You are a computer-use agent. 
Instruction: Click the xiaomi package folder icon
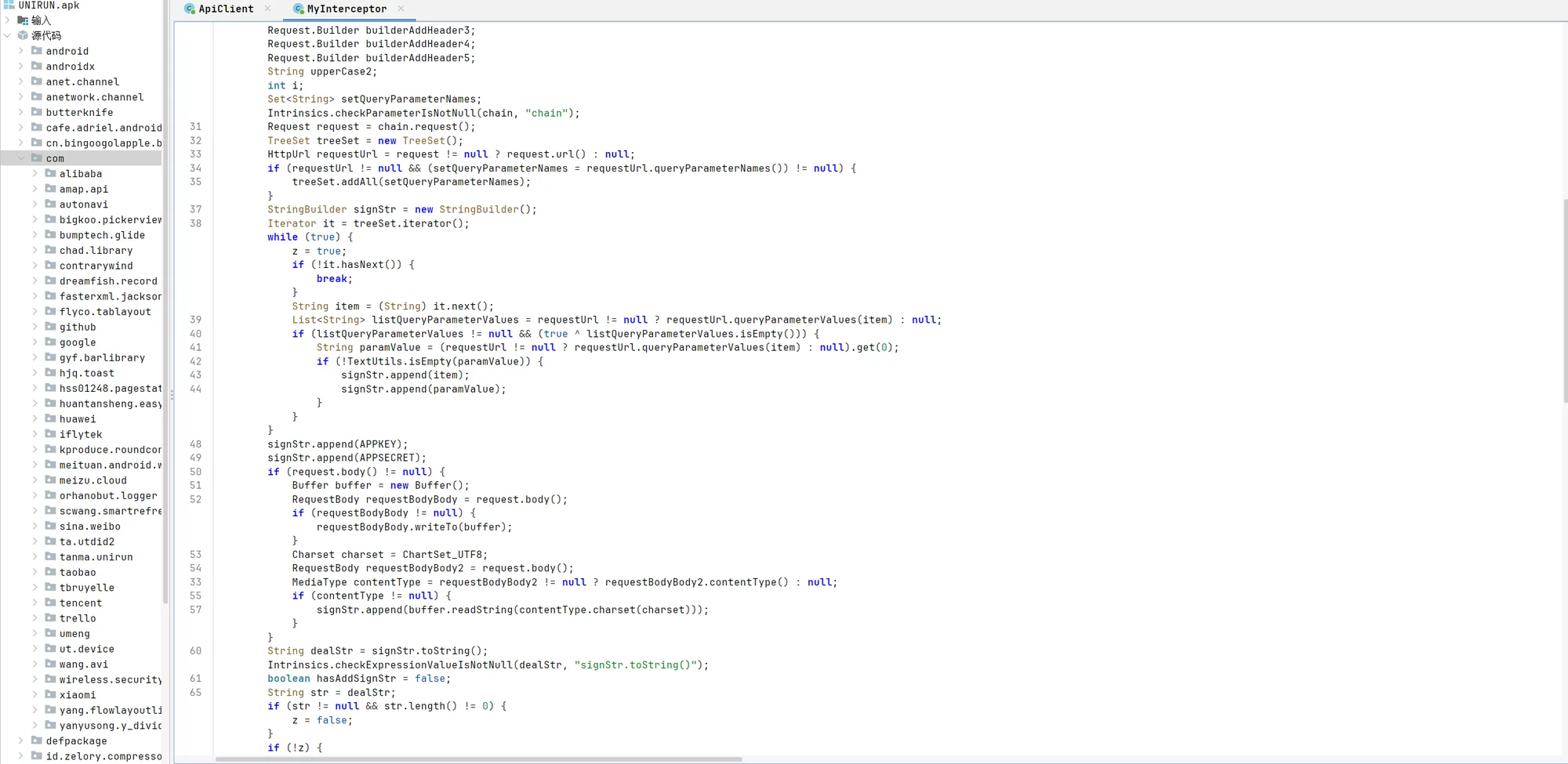point(51,694)
